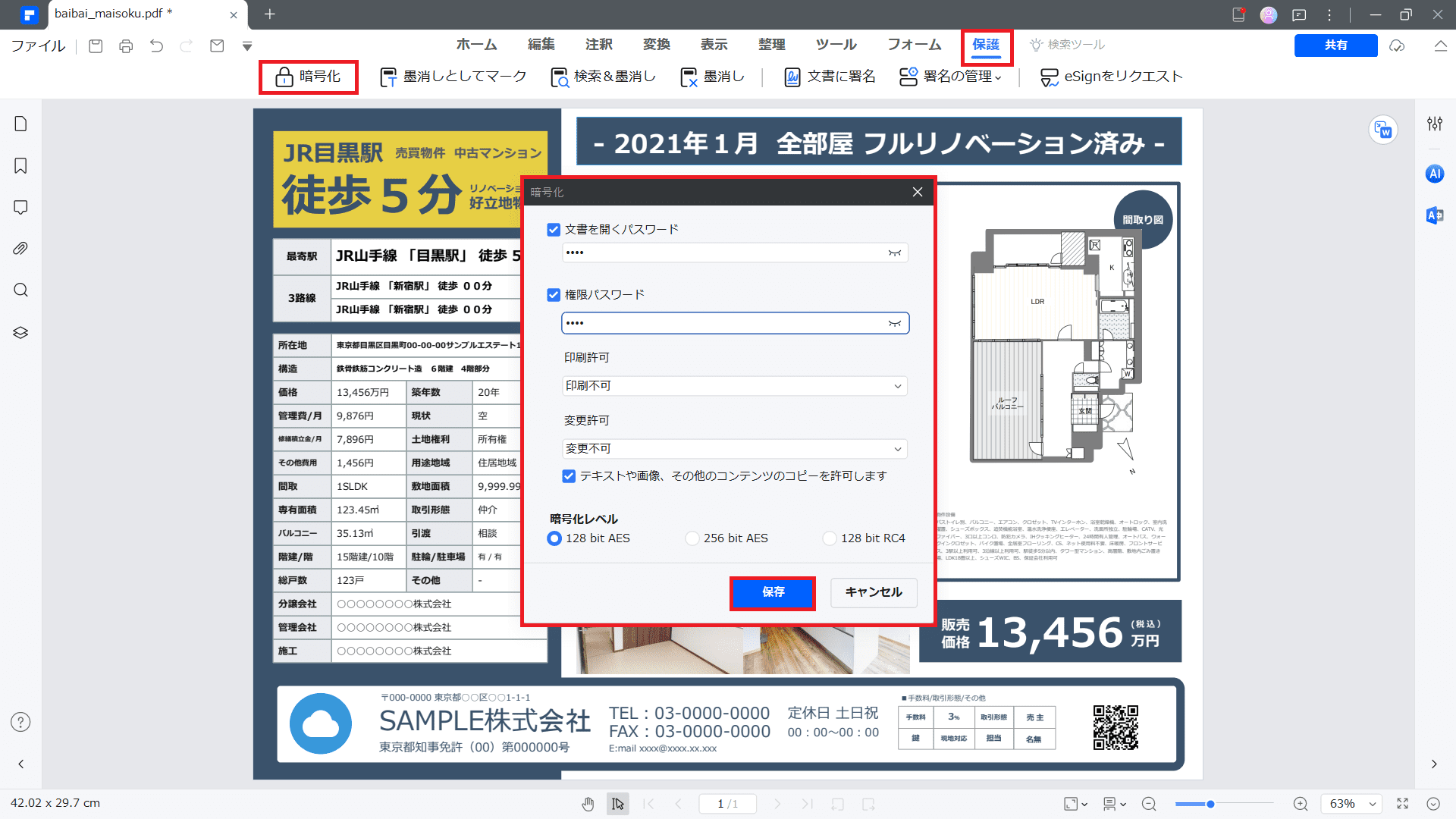
Task: Click eSignをリクエスト button
Action: [1111, 77]
